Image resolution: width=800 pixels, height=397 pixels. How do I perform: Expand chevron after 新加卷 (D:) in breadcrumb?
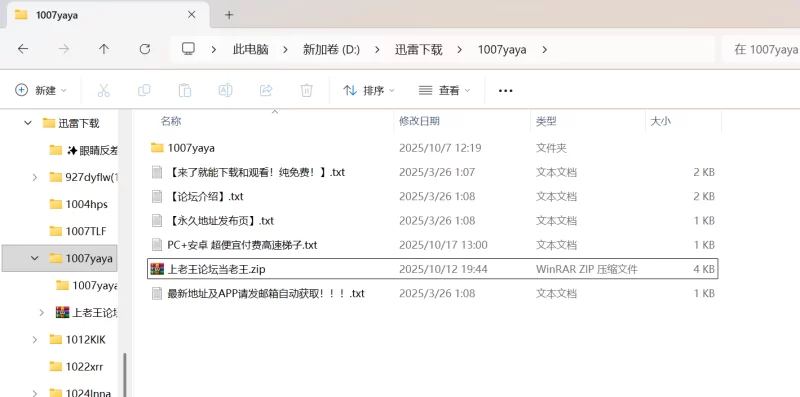point(377,49)
